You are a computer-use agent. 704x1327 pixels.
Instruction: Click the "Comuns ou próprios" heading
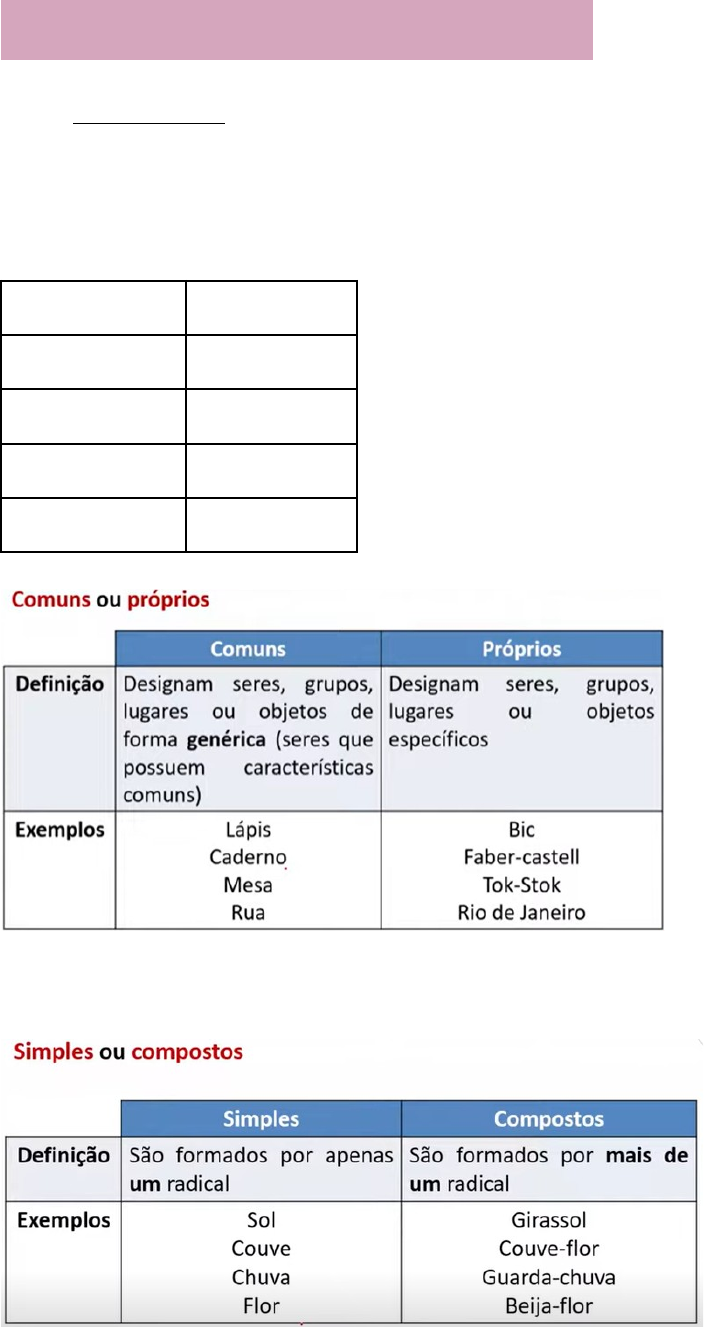tap(110, 601)
